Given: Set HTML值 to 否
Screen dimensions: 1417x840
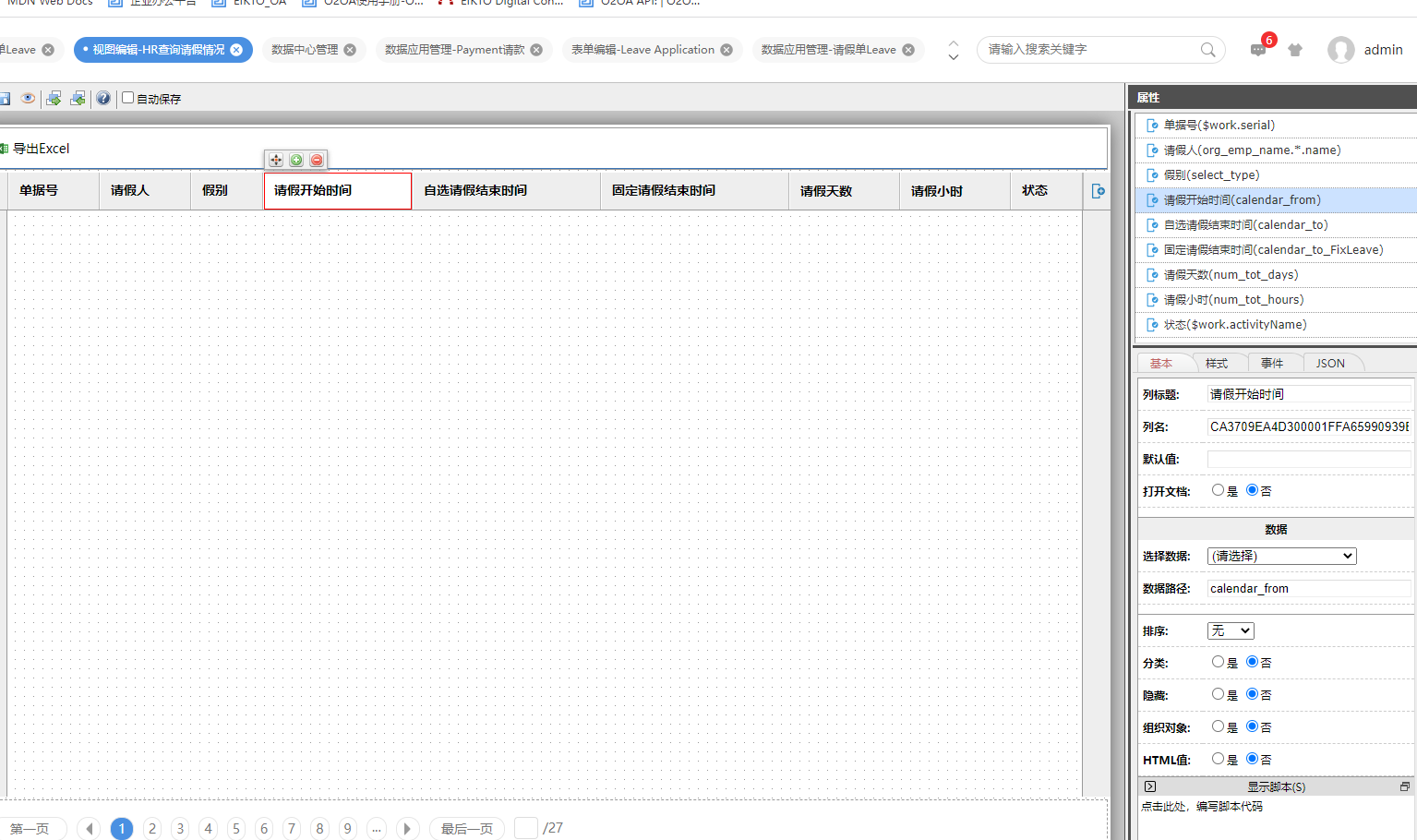Looking at the screenshot, I should coord(1253,759).
